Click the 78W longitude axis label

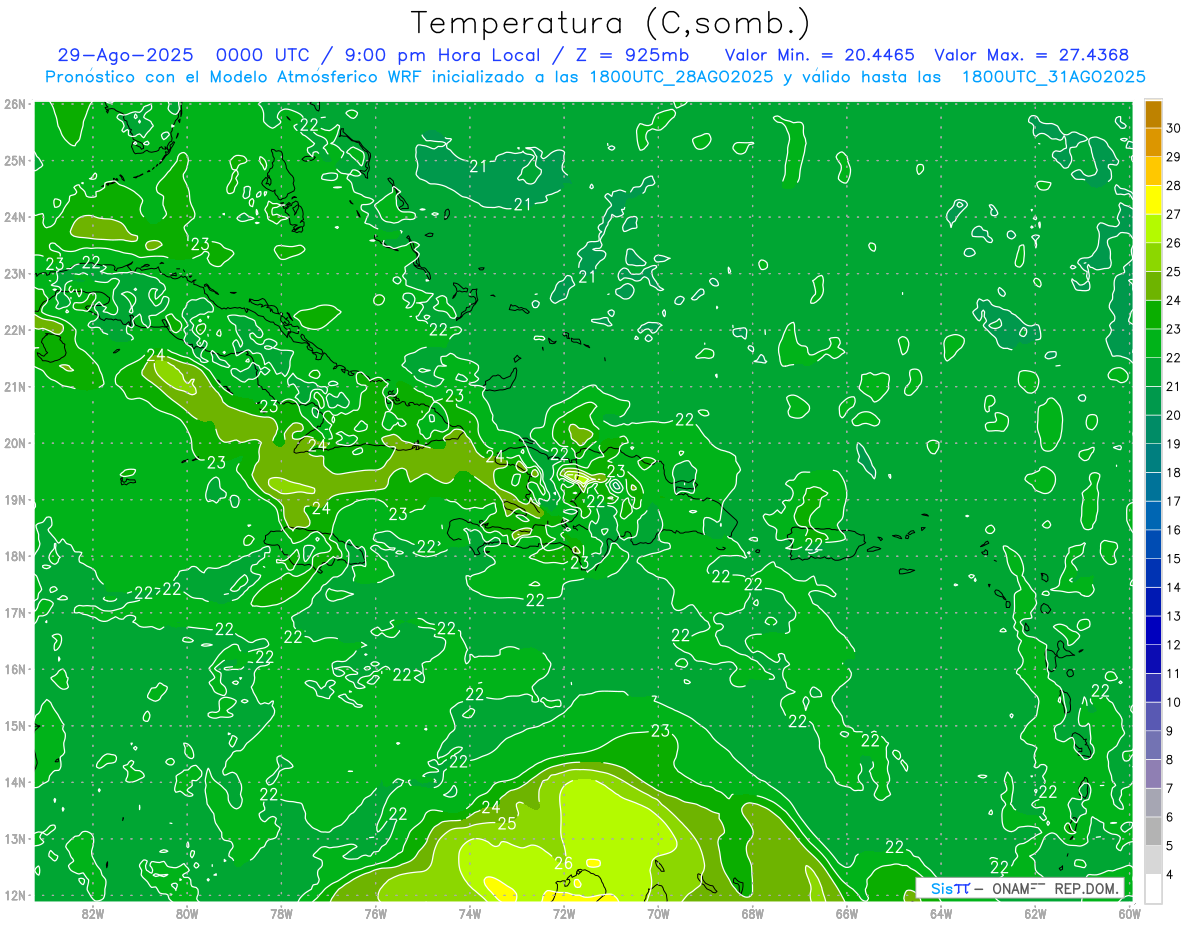coord(281,913)
